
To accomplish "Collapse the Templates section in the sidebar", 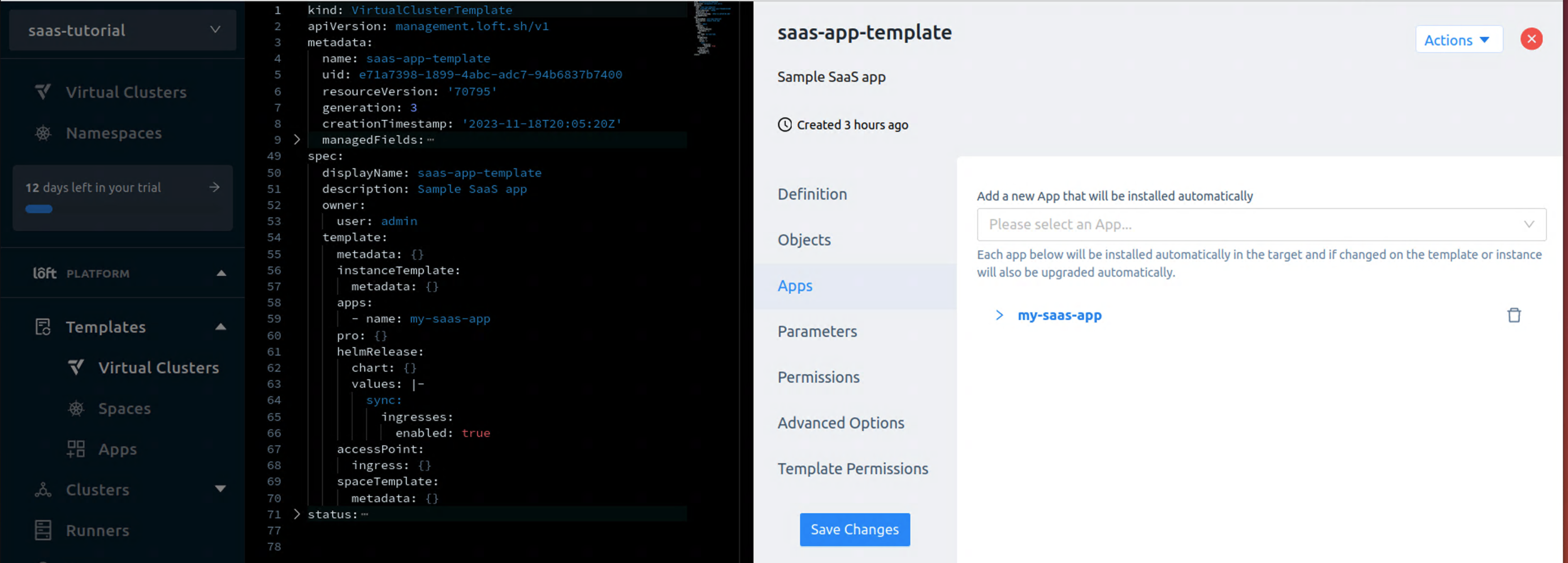I will coord(220,326).
